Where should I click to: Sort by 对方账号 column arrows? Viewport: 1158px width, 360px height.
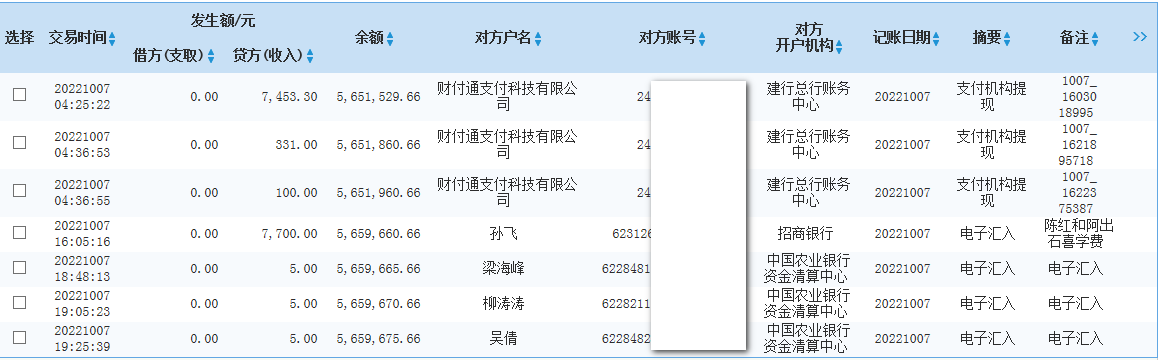point(702,39)
